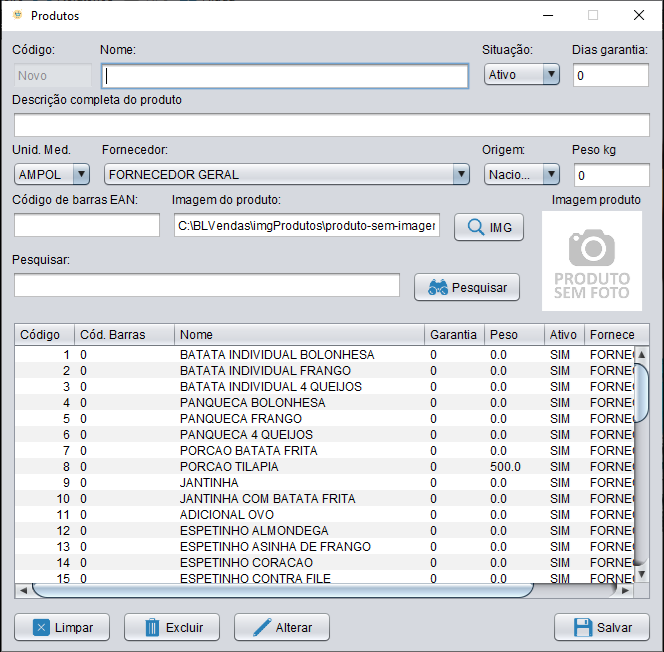The width and height of the screenshot is (664, 652).
Task: Click the trash can Excluir button
Action: 171,627
